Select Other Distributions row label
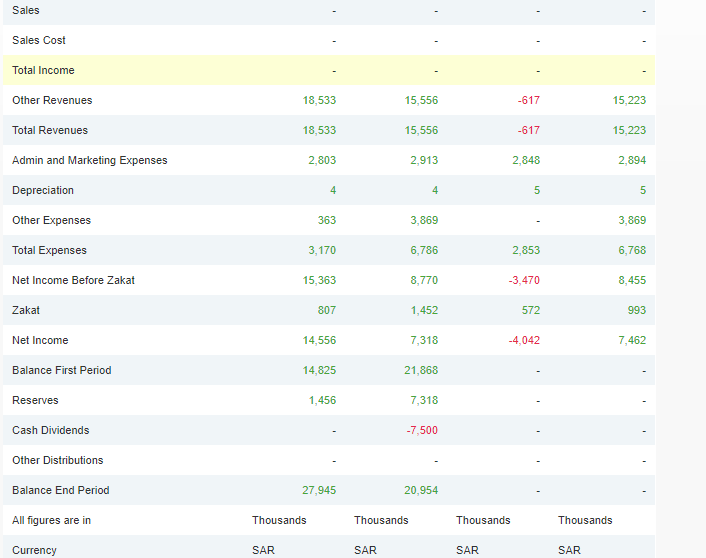This screenshot has height=558, width=706. [x=58, y=460]
